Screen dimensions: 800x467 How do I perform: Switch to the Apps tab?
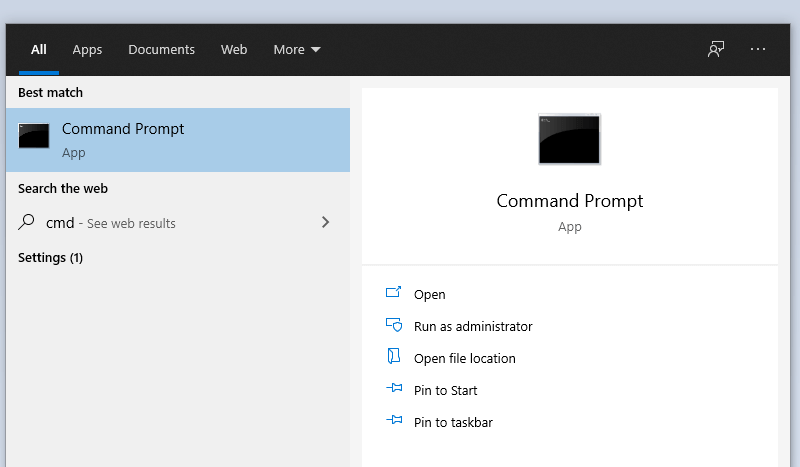click(x=87, y=50)
